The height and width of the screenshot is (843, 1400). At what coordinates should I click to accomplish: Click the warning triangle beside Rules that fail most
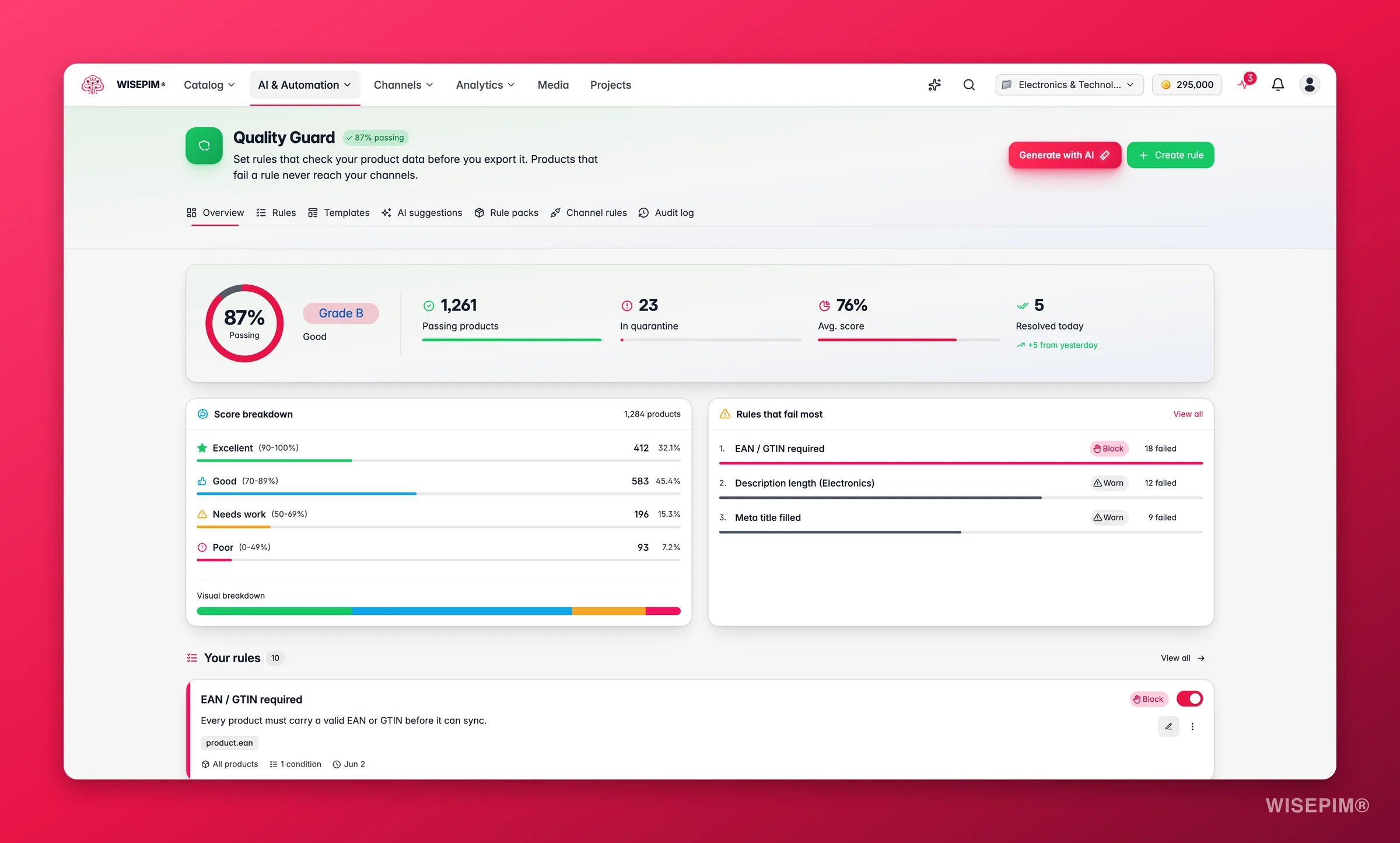point(725,414)
